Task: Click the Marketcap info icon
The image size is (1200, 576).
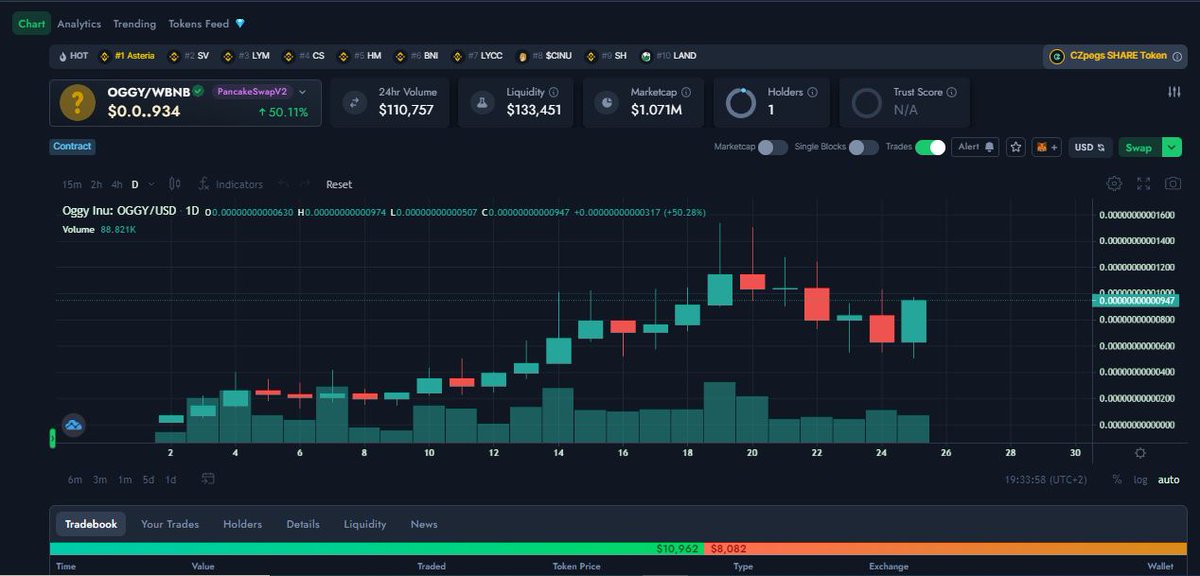Action: click(688, 92)
